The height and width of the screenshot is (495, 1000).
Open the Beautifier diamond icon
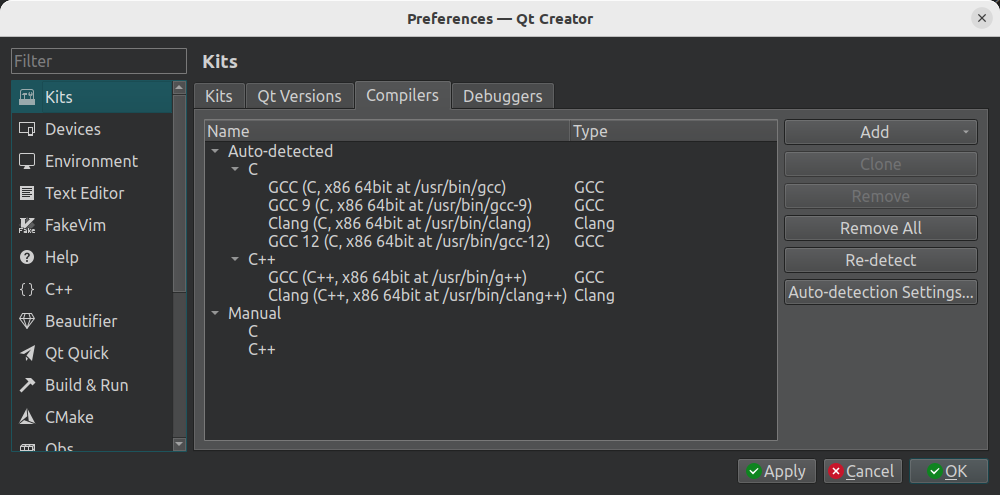[27, 321]
